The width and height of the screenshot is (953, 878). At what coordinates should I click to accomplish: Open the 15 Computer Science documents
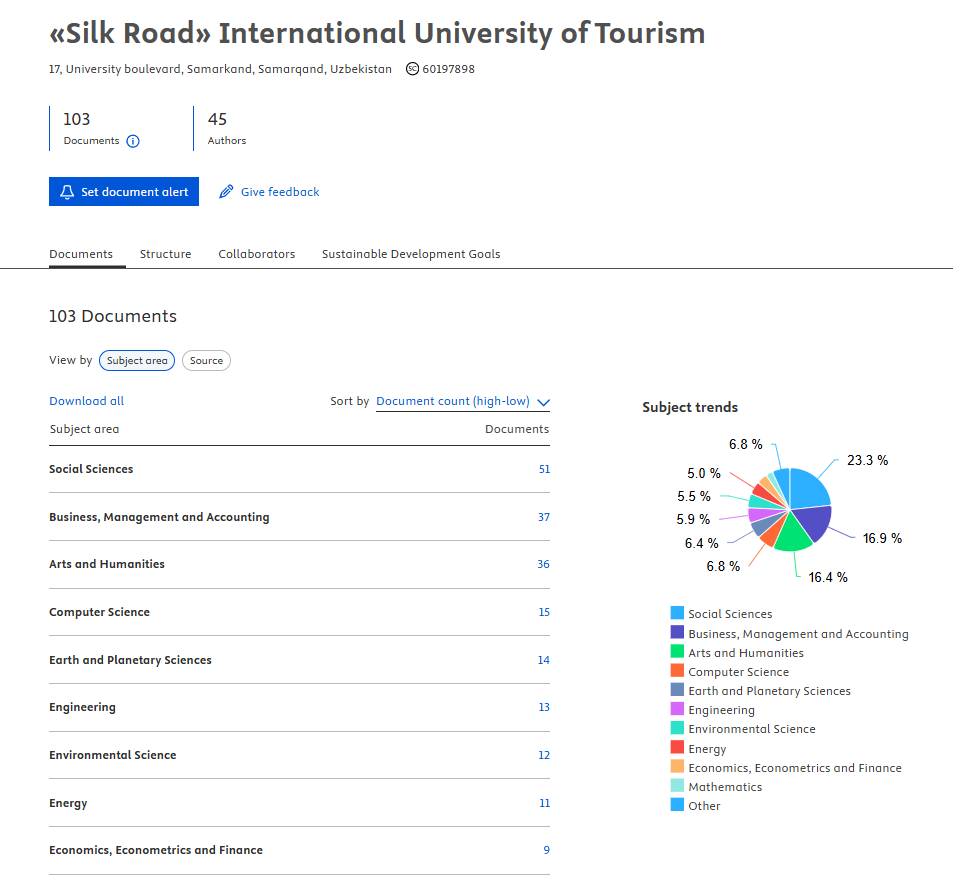click(x=544, y=612)
